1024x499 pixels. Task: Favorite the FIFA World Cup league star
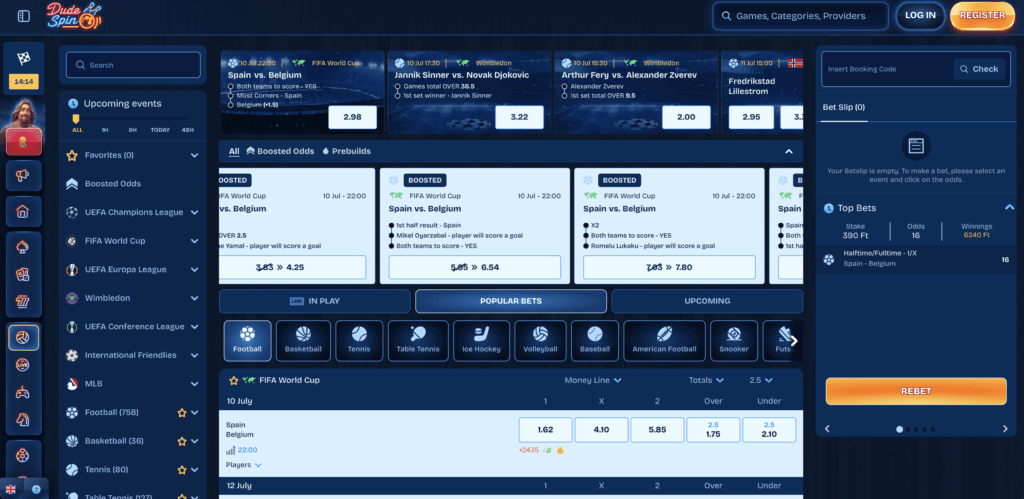coord(233,380)
